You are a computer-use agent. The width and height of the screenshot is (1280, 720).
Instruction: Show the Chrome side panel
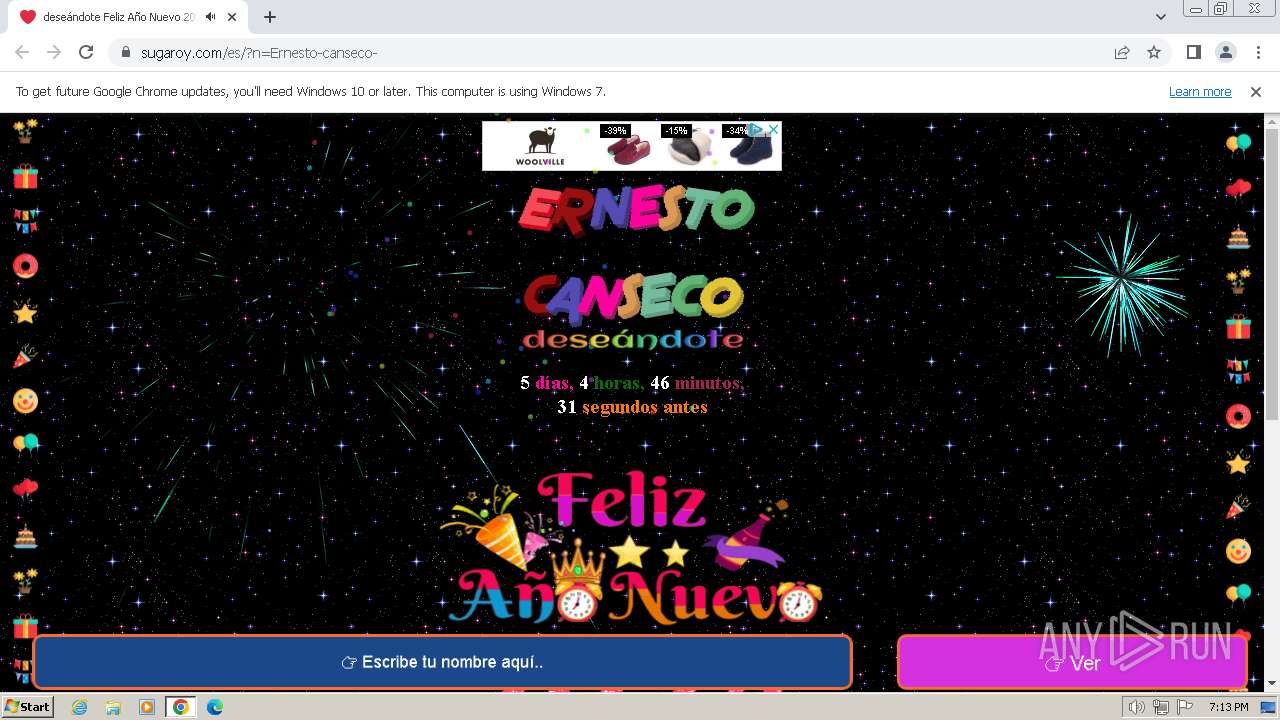1193,52
